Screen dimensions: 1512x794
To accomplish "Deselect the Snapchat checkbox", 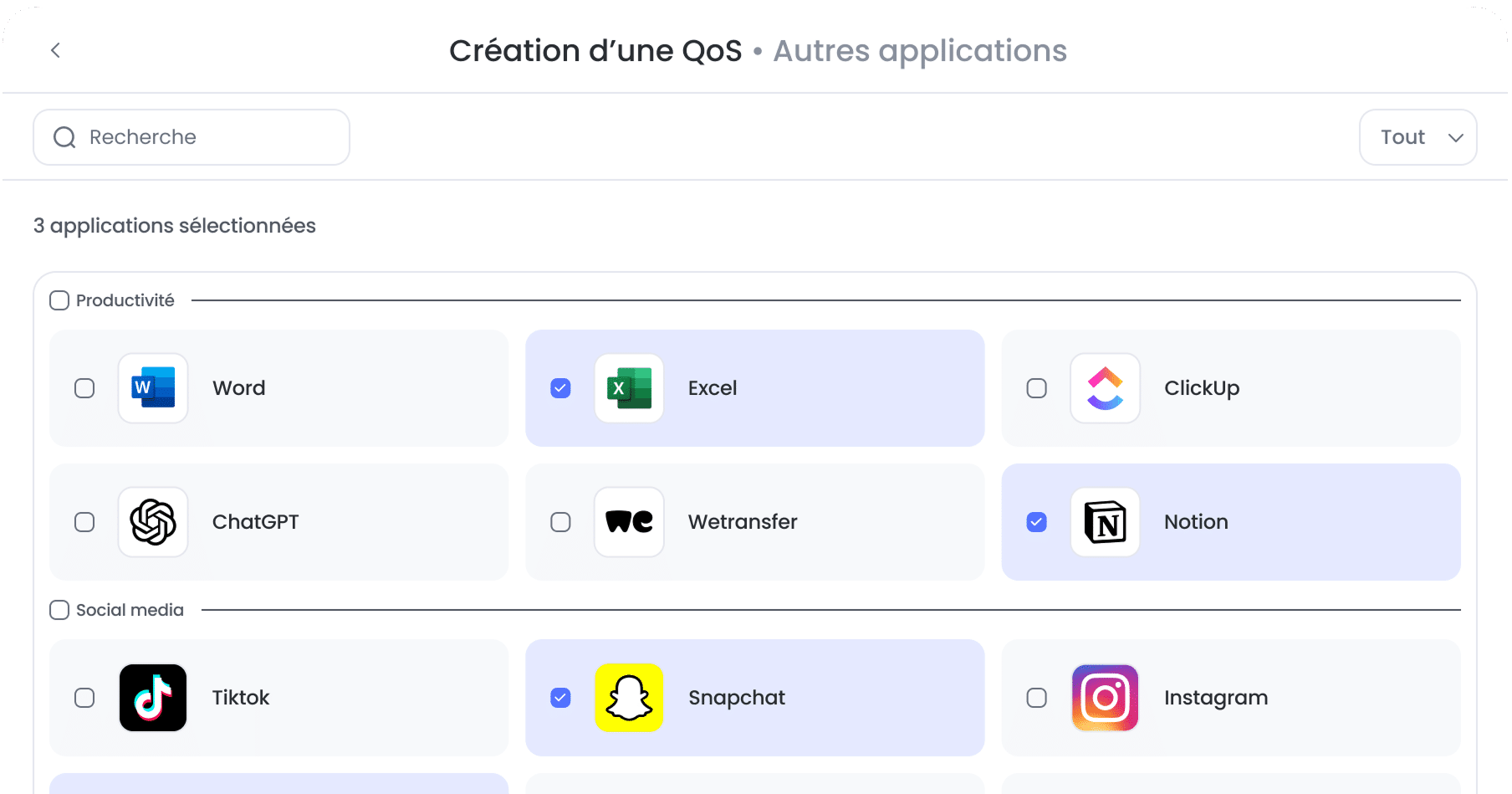I will [x=560, y=698].
